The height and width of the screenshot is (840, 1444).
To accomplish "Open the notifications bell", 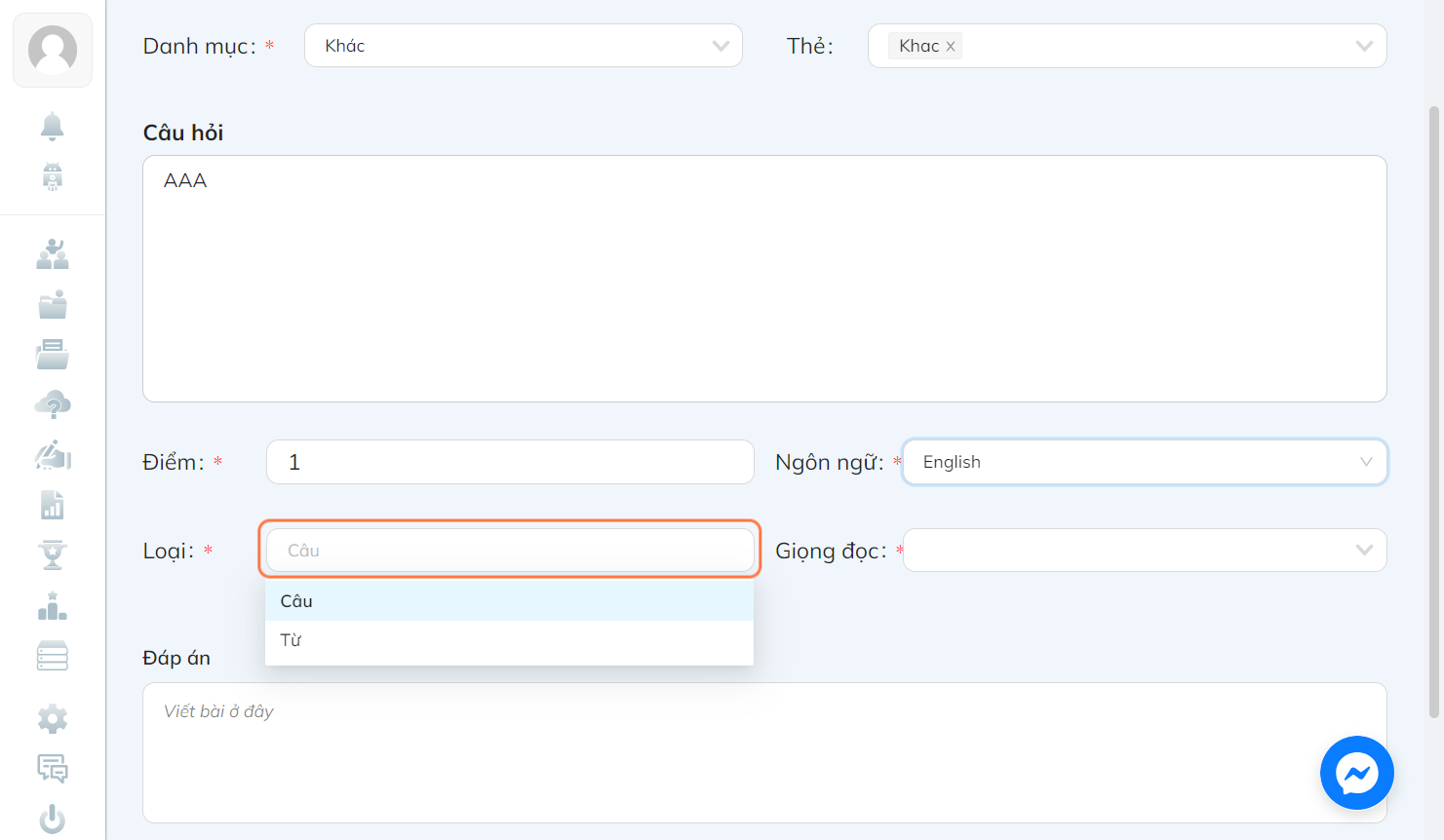I will tap(53, 126).
